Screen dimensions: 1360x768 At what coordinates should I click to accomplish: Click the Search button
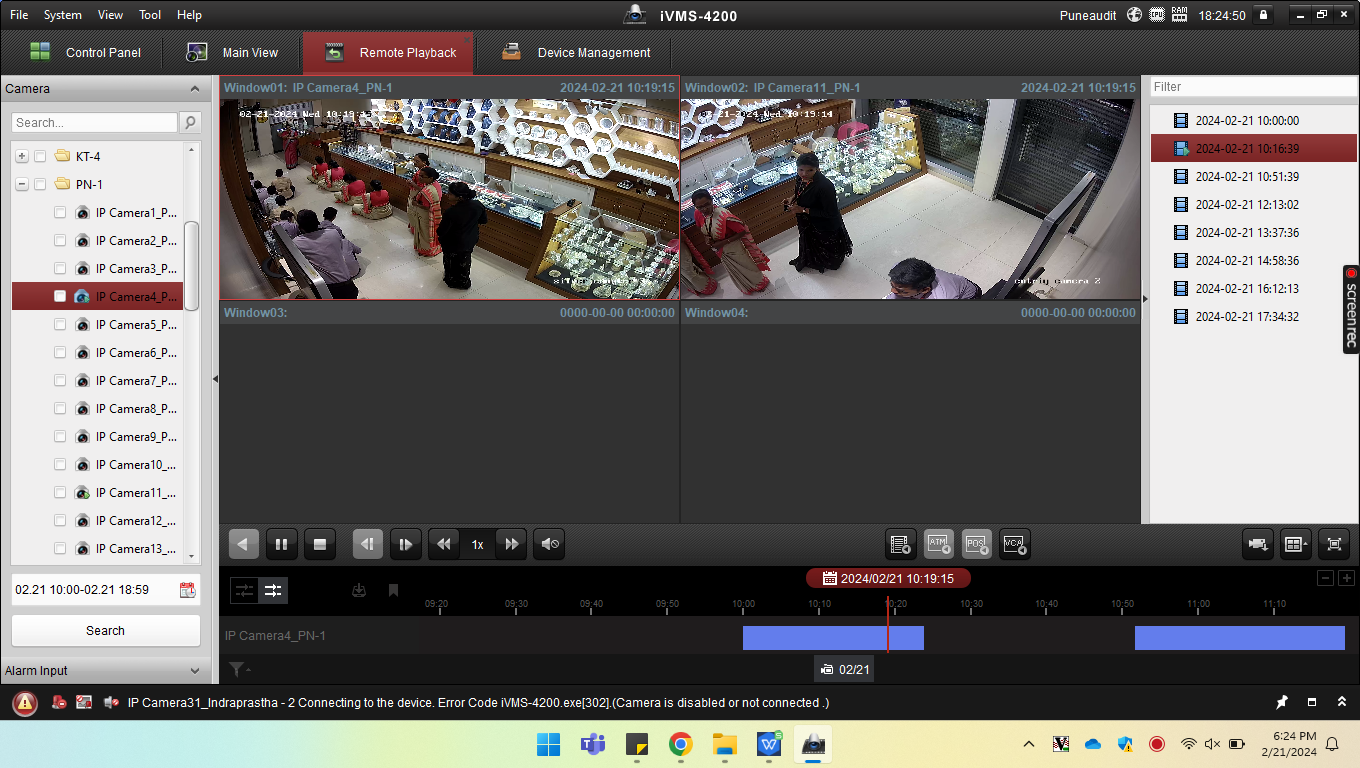click(105, 631)
